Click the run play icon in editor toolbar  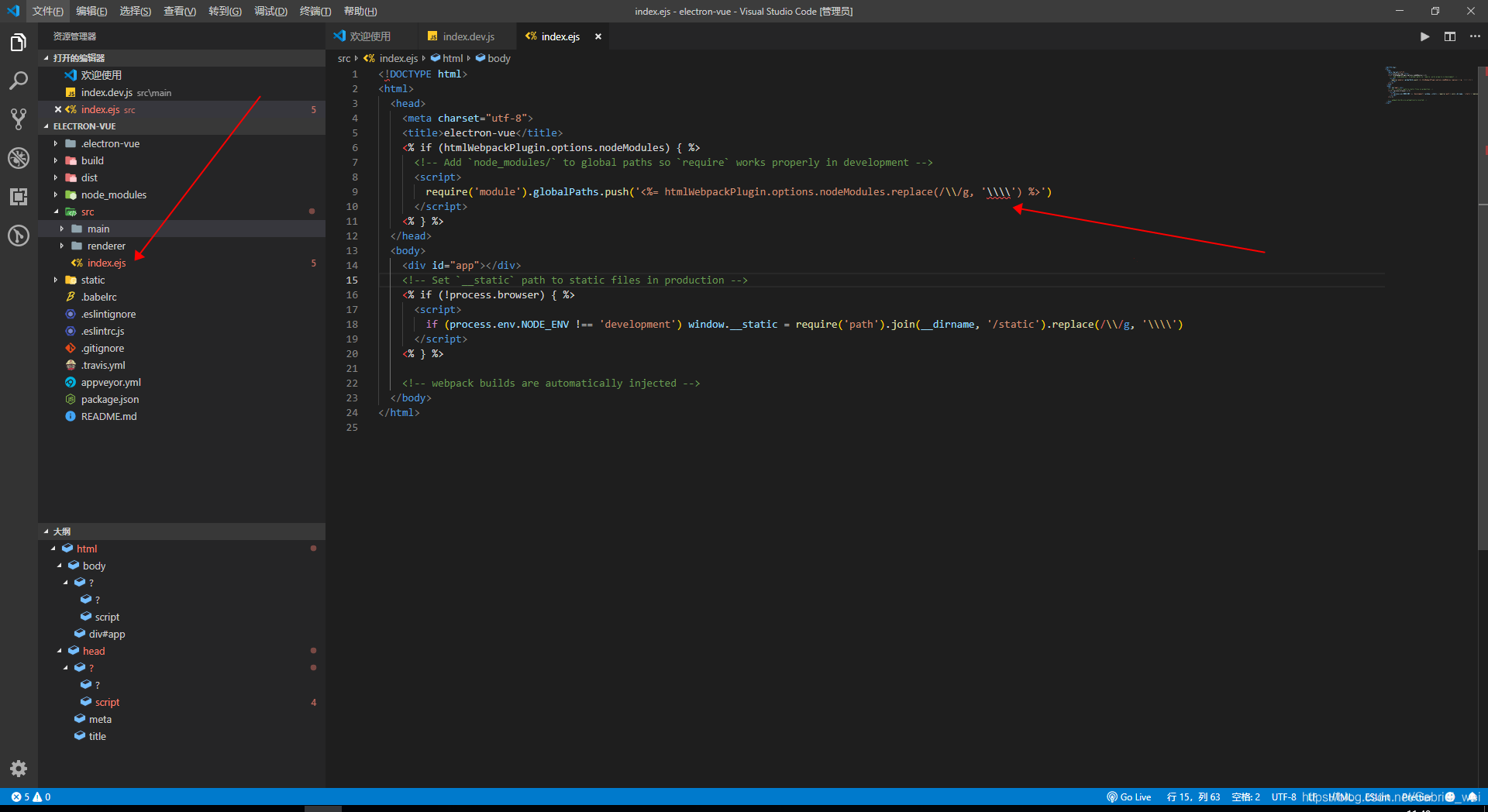point(1424,36)
